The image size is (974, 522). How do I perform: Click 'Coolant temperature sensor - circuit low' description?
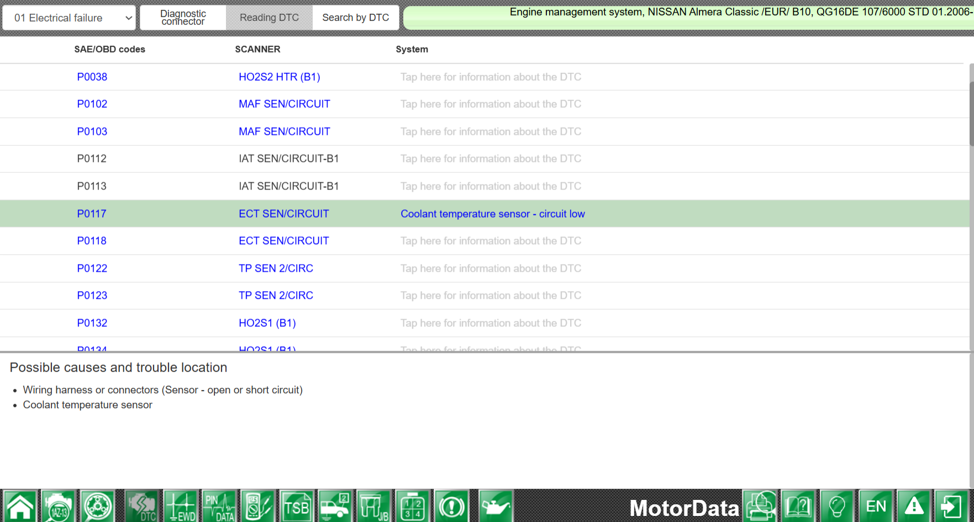point(493,214)
